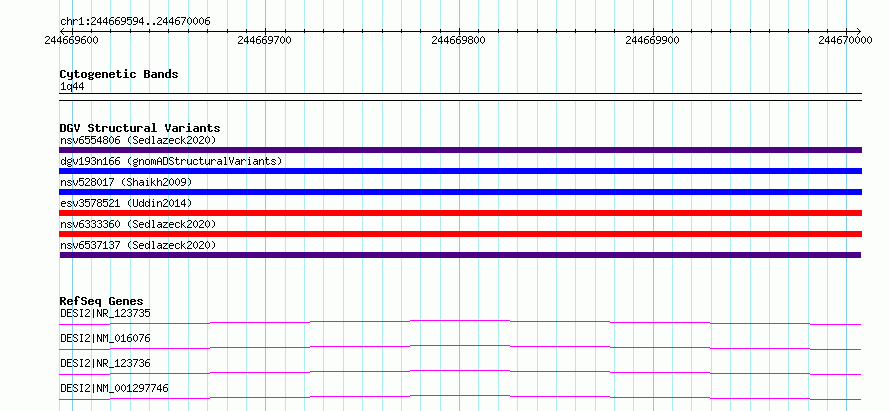The image size is (890, 411).
Task: Click ruler coordinate 244670000
Action: click(846, 40)
